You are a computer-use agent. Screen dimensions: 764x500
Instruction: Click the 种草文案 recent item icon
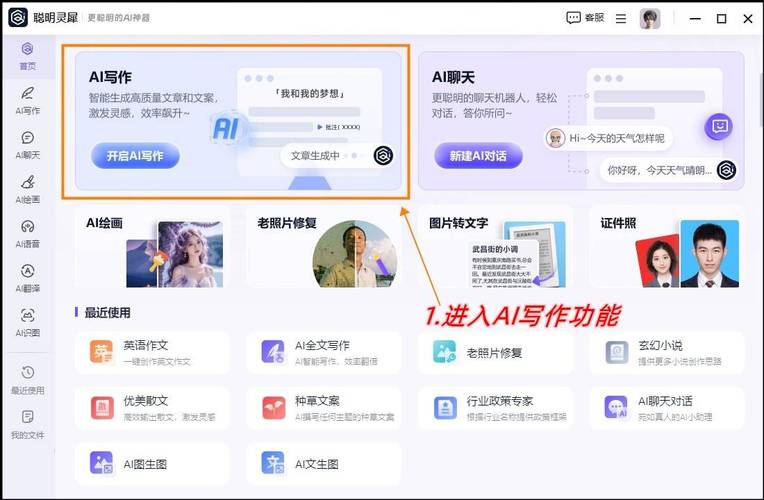pyautogui.click(x=273, y=408)
